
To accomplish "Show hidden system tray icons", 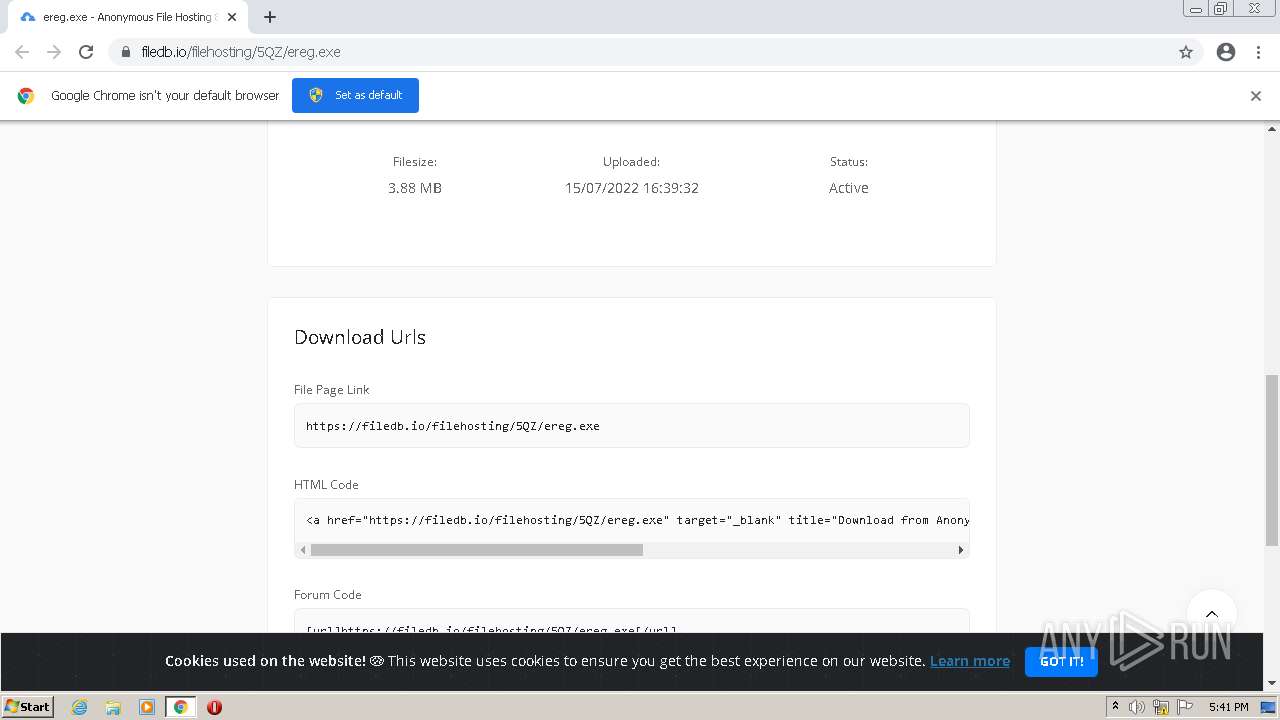I will coord(1115,707).
